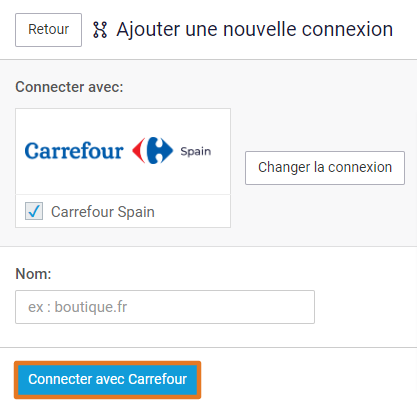Select the Carrefour Spain label text

[103, 212]
